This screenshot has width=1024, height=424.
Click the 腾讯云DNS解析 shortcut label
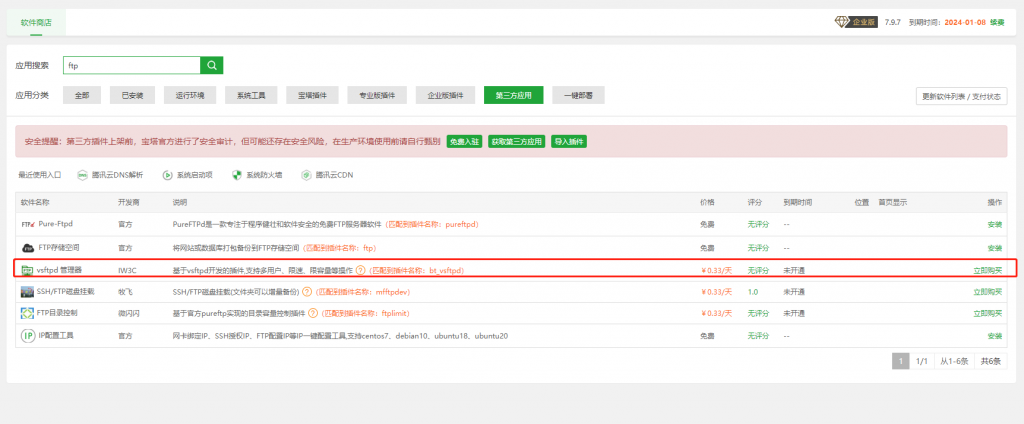(118, 175)
